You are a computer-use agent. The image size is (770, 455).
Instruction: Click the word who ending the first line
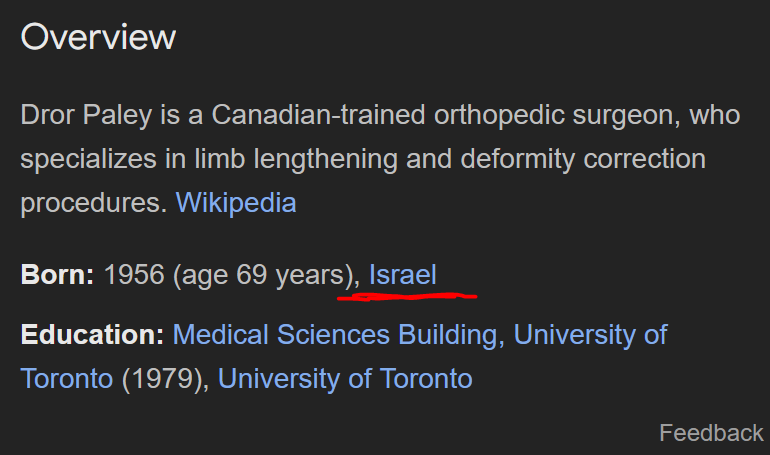coord(715,115)
